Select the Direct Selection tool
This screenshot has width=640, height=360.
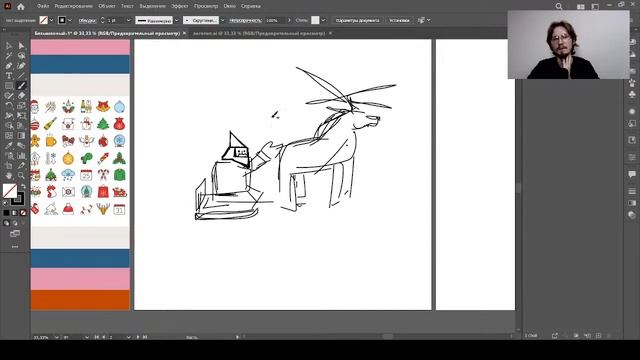21,46
